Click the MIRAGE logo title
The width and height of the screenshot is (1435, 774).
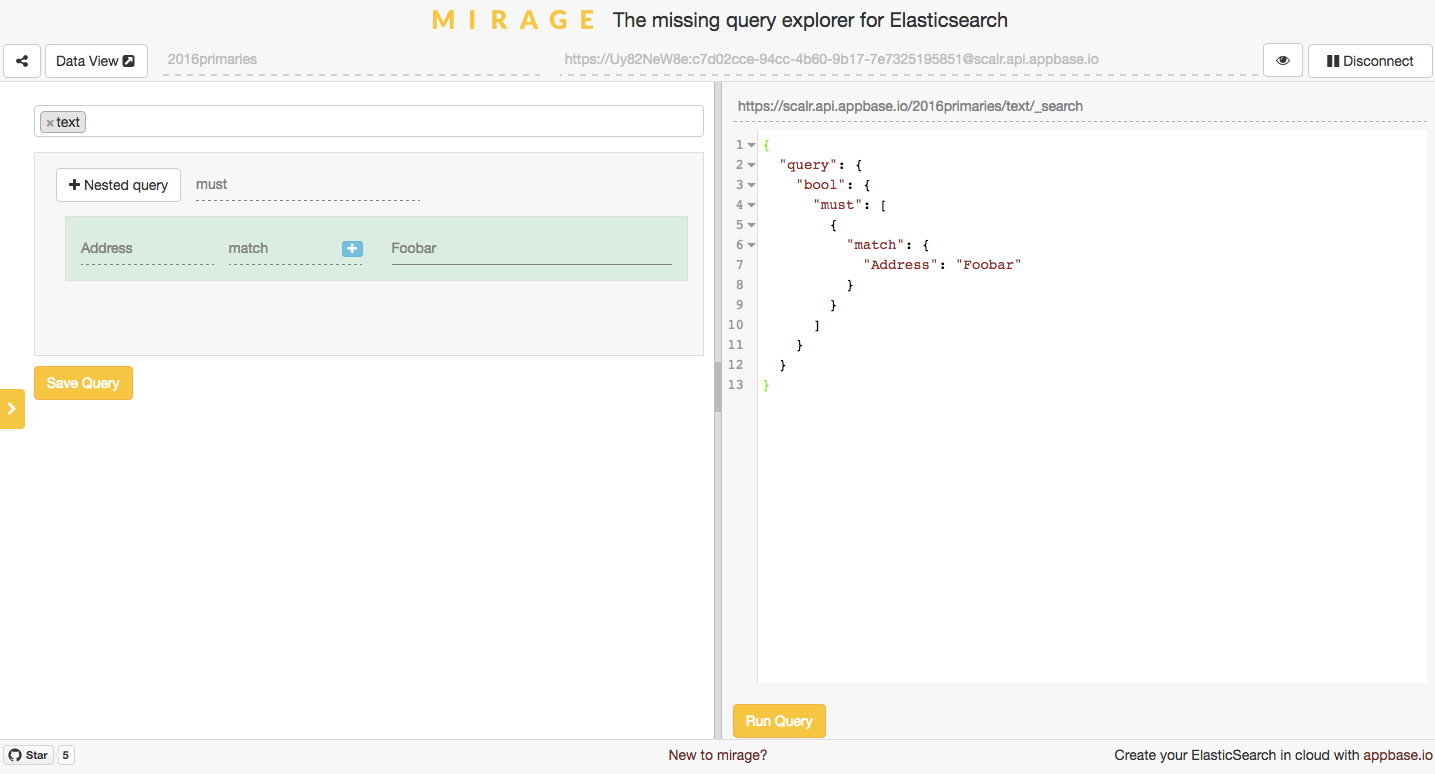(514, 20)
